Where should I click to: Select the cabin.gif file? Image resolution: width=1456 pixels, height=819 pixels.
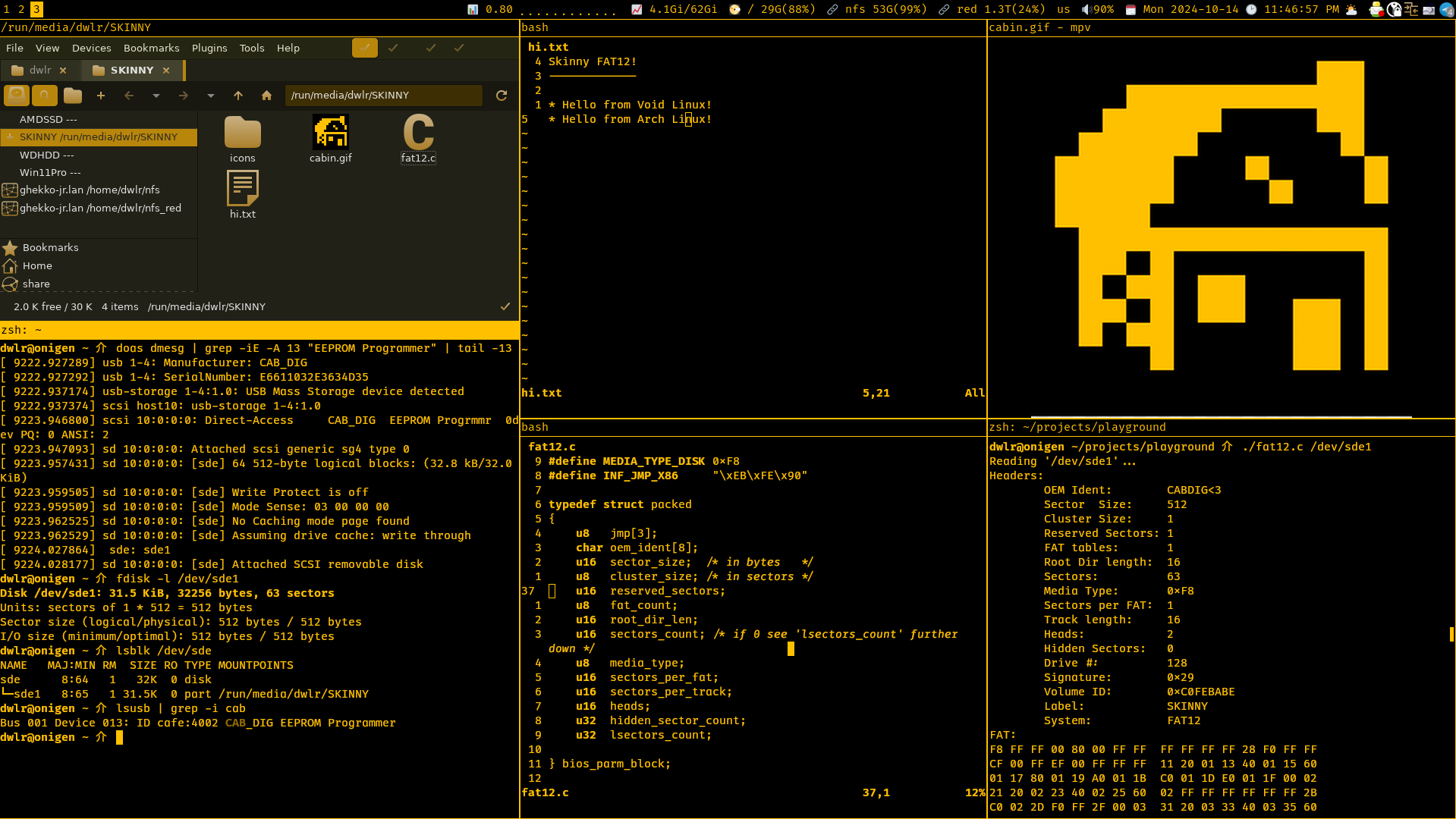[331, 140]
